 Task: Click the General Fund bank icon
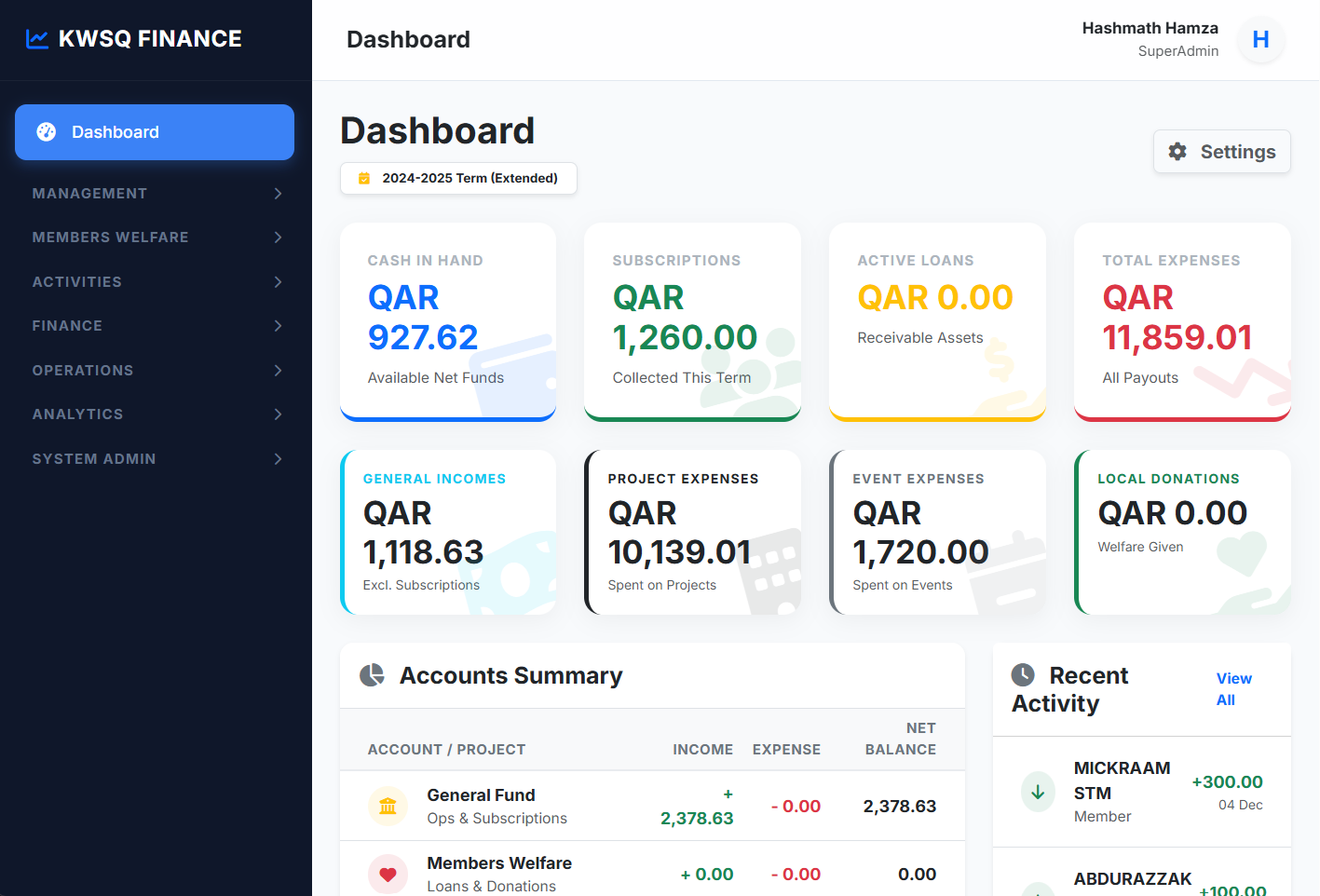pos(388,807)
